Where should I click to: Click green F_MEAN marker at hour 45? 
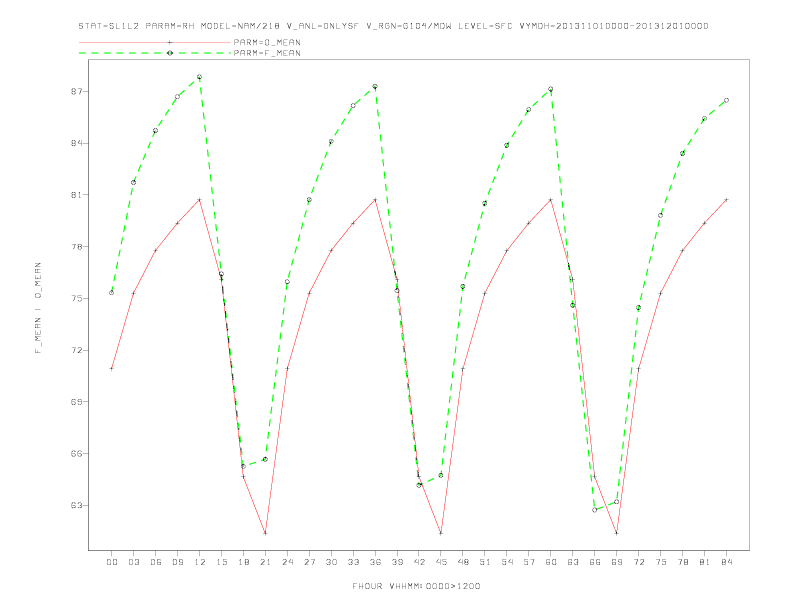pyautogui.click(x=441, y=476)
